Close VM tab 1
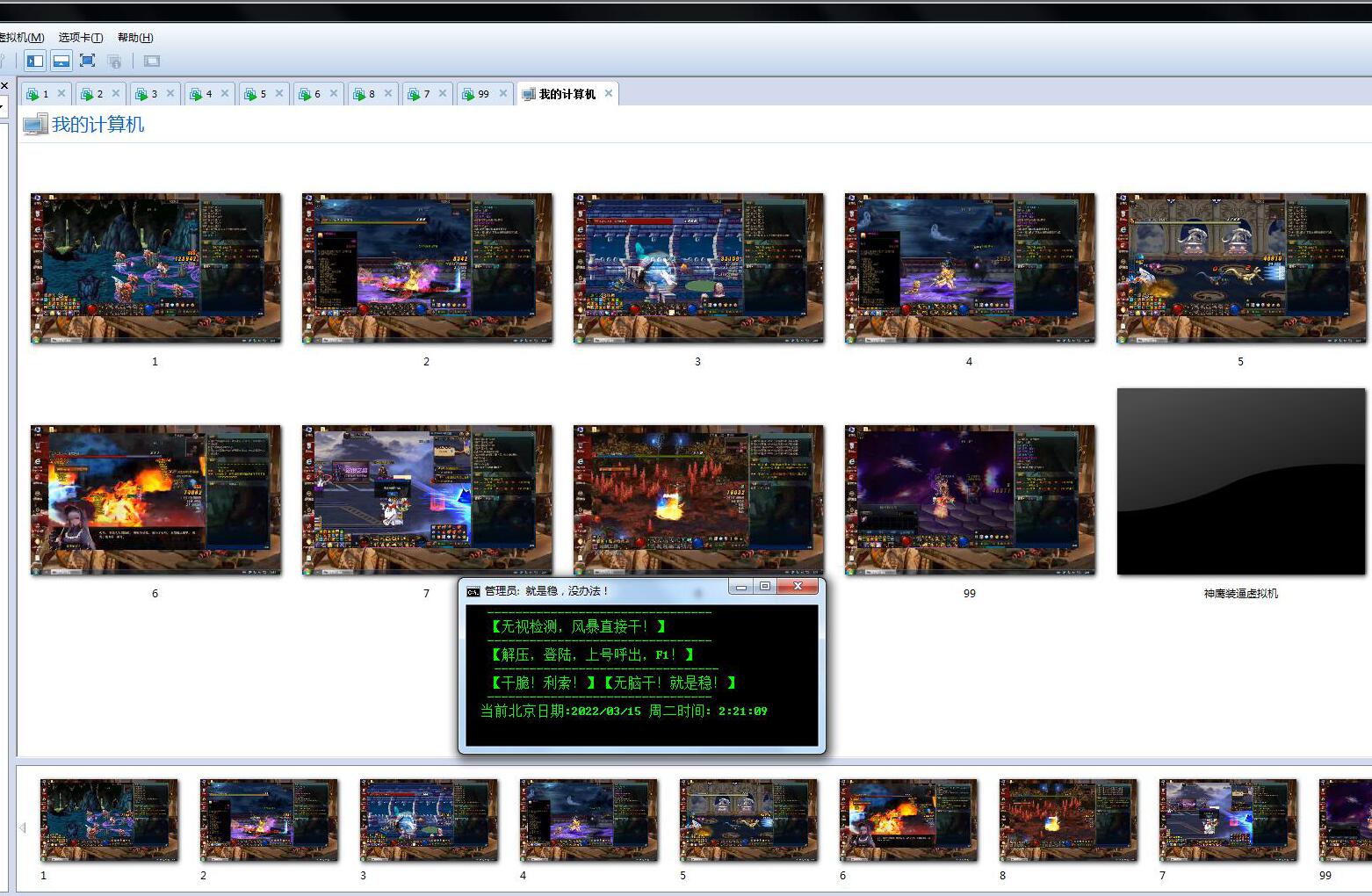Screen dimensions: 1372x896 point(61,93)
